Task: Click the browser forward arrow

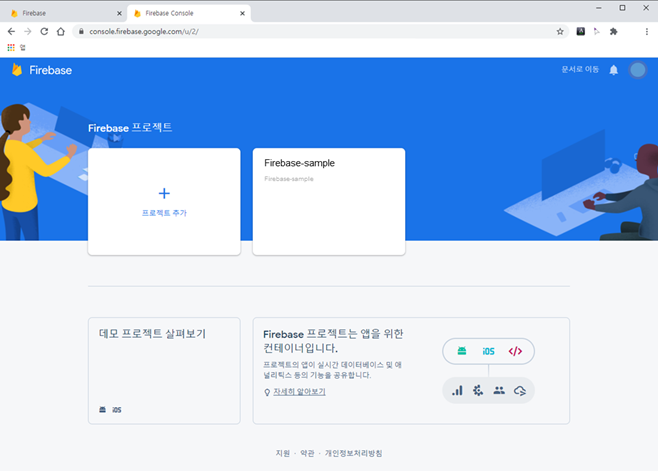Action: coord(28,31)
